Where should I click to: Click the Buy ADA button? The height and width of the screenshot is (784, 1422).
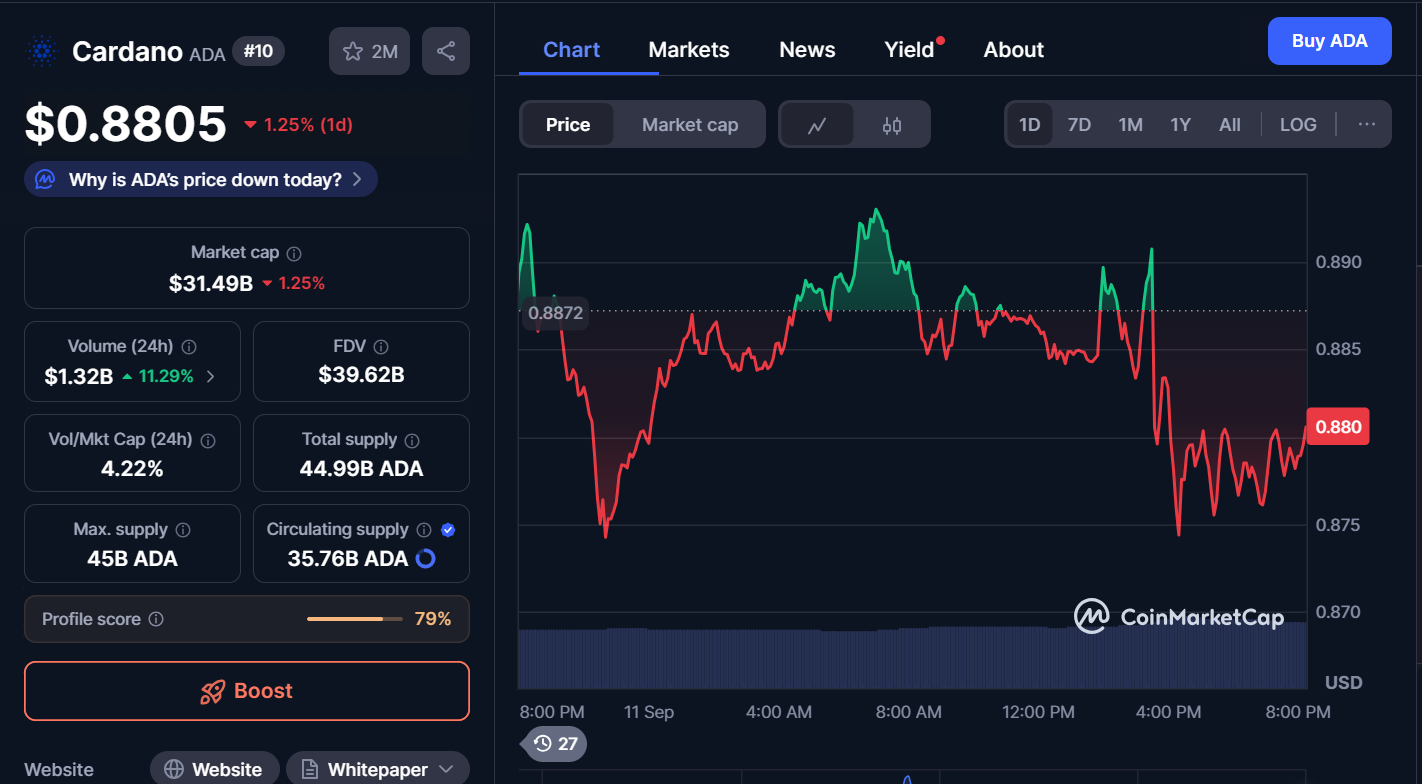click(x=1330, y=41)
